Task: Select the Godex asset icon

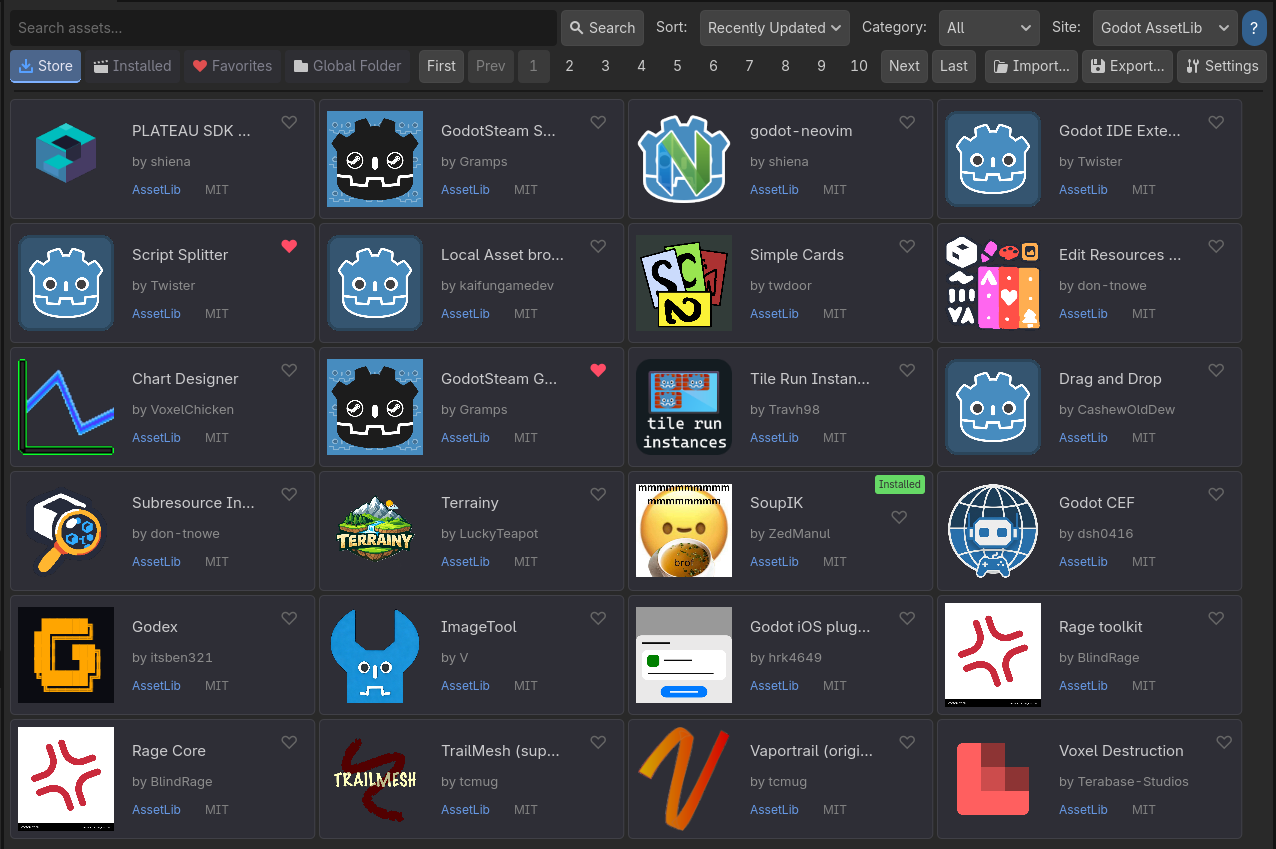Action: point(66,655)
